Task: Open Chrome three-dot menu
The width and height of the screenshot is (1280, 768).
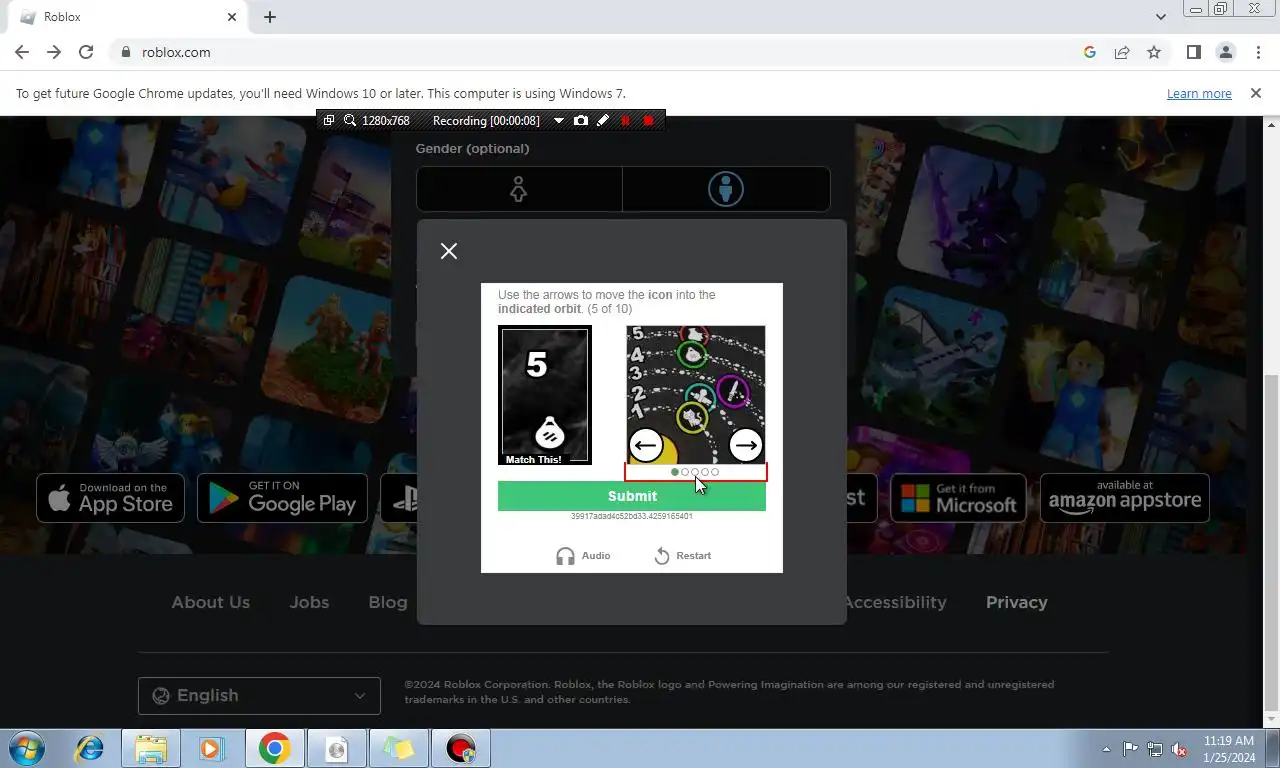Action: [1258, 52]
